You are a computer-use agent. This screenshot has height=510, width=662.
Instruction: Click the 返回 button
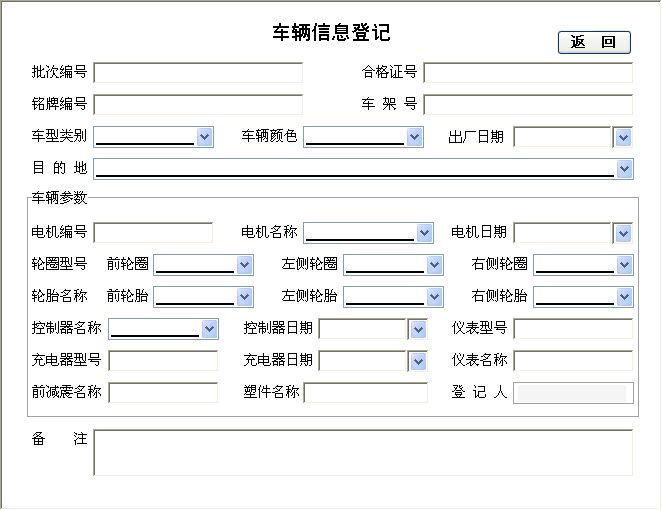pyautogui.click(x=594, y=42)
